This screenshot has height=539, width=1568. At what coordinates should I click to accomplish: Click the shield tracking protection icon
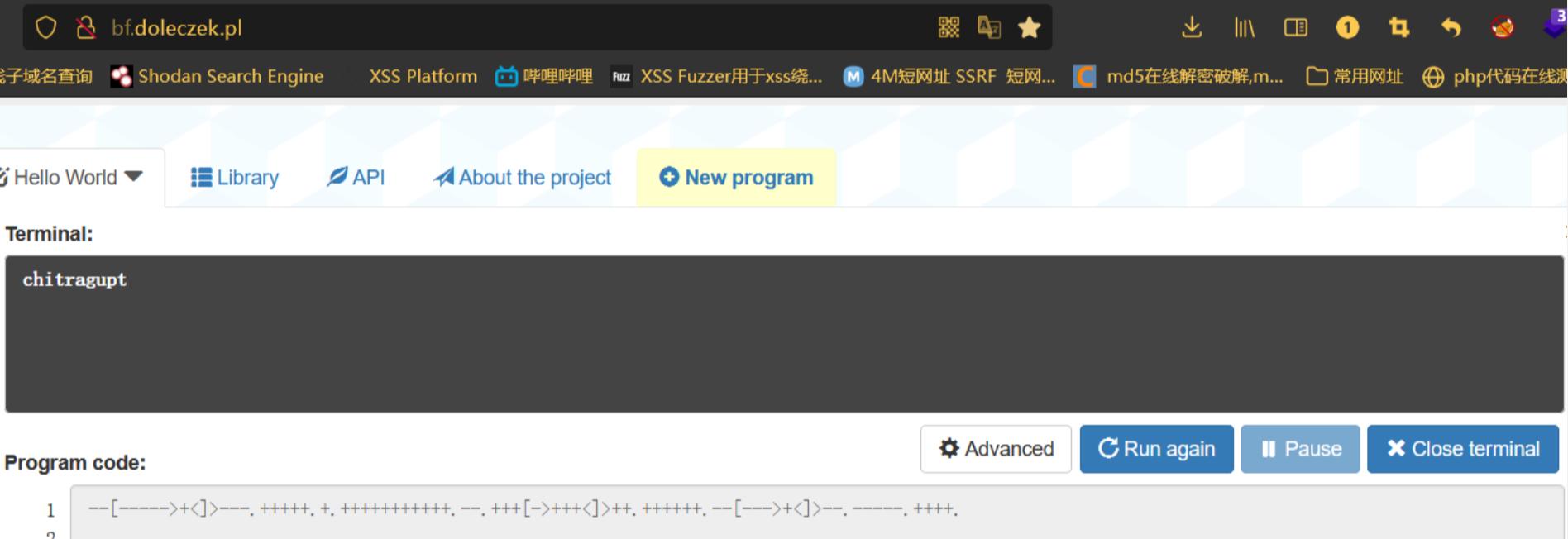coord(45,28)
